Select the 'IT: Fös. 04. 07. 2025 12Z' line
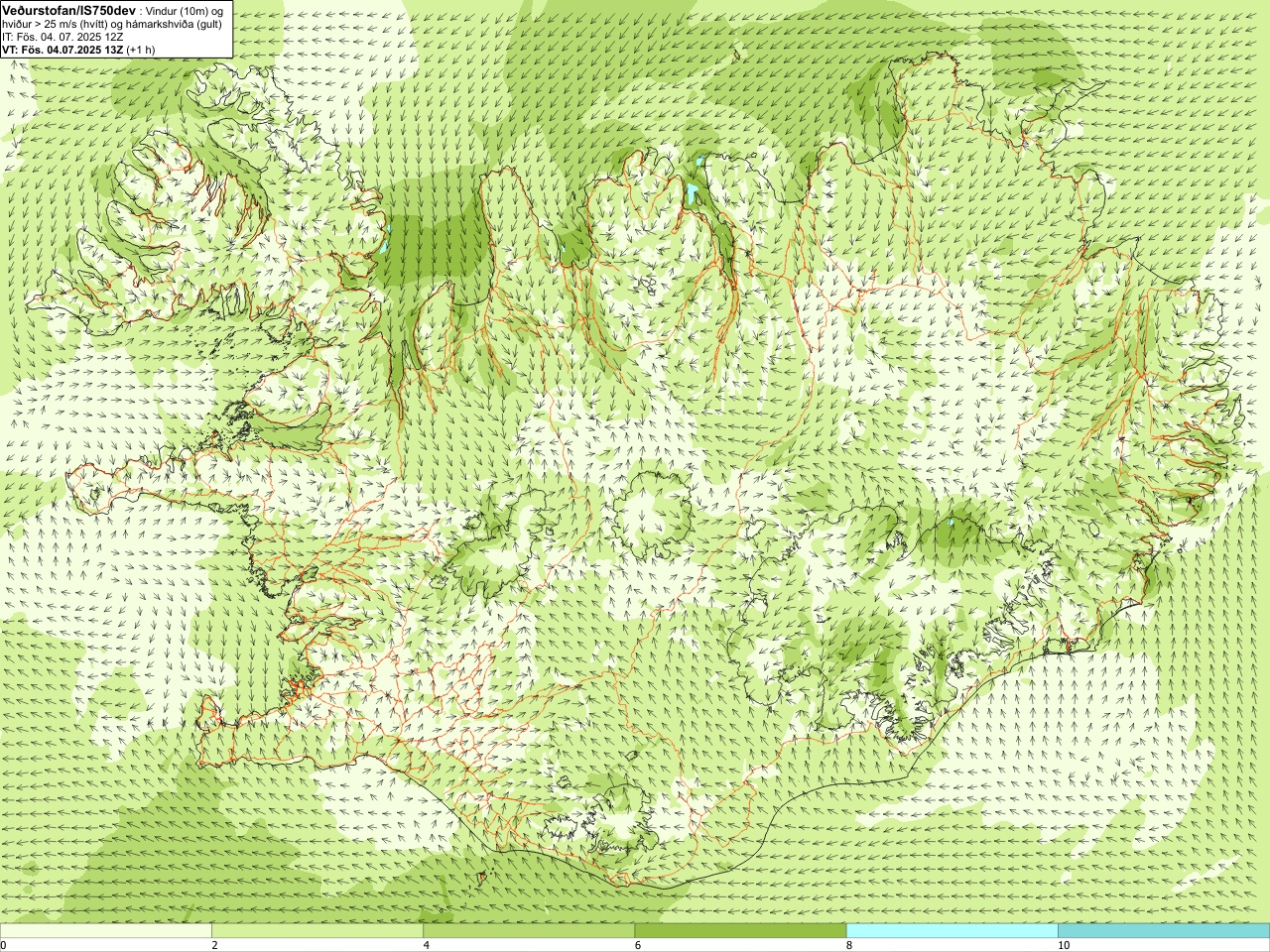 [63, 36]
